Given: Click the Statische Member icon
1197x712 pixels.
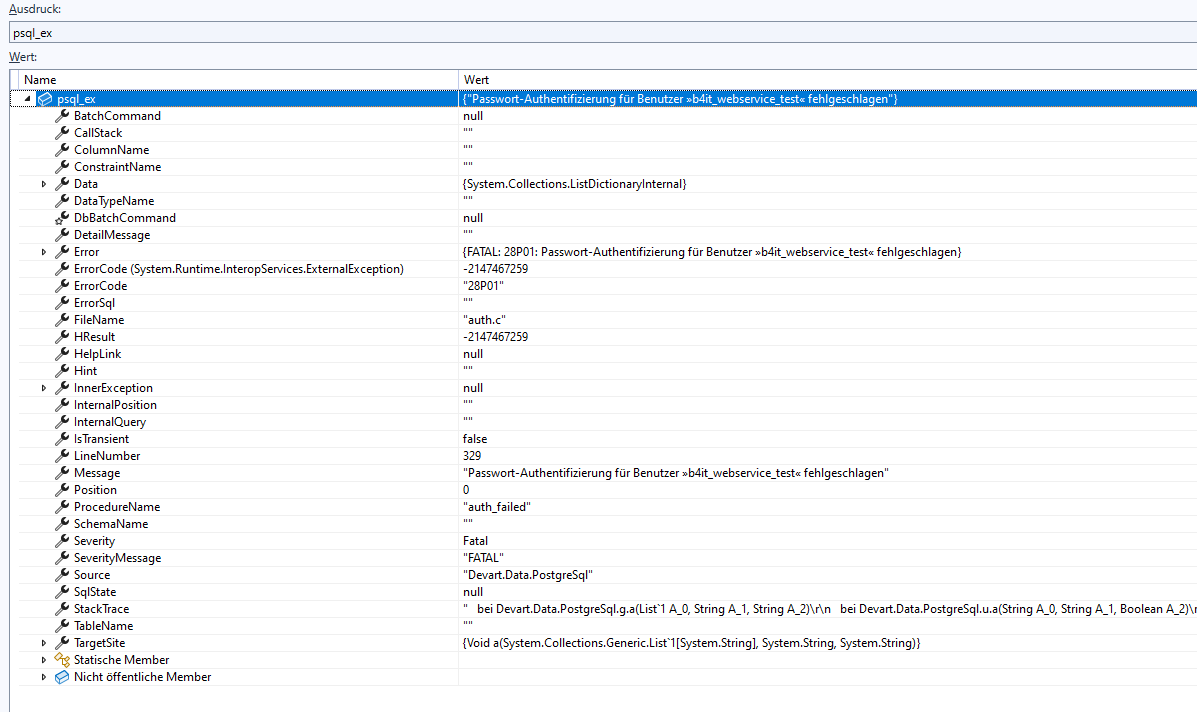Looking at the screenshot, I should click(x=62, y=660).
